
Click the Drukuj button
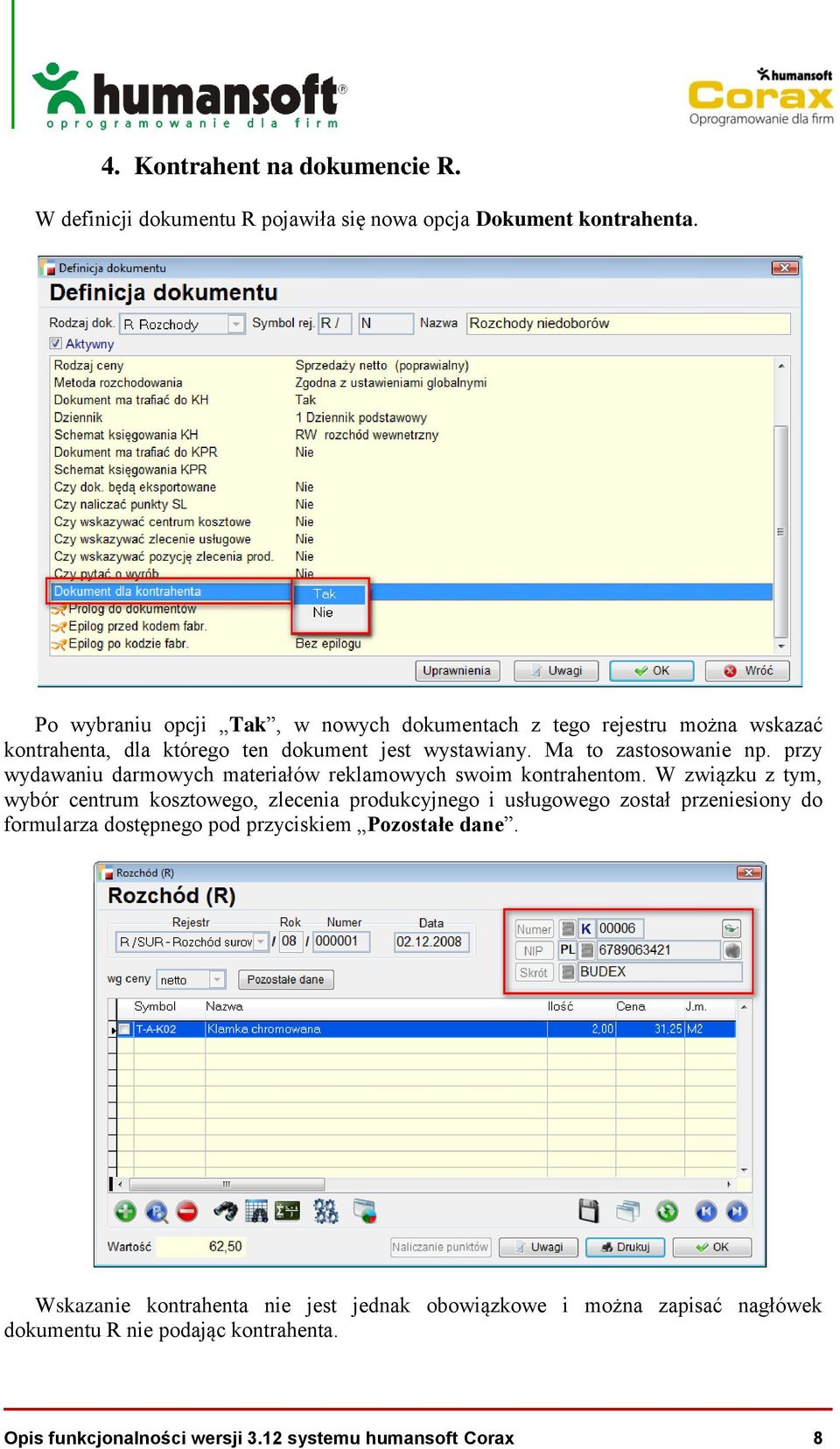pos(625,1247)
